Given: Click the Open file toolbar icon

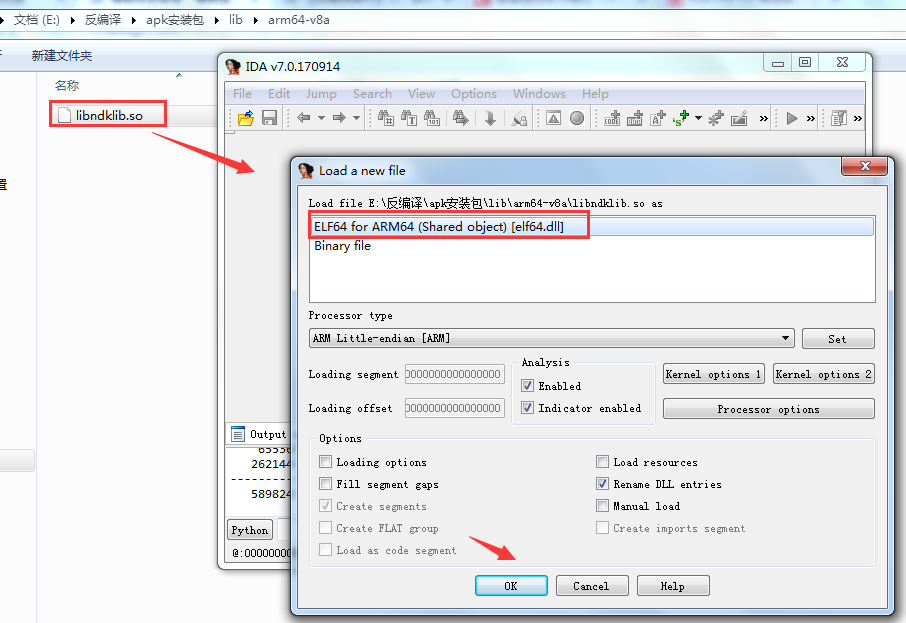Looking at the screenshot, I should pyautogui.click(x=246, y=118).
